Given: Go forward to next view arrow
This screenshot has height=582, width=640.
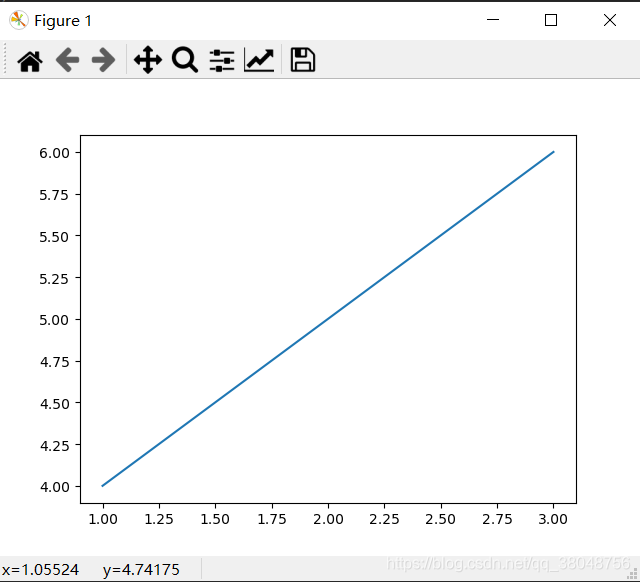Looking at the screenshot, I should point(104,60).
